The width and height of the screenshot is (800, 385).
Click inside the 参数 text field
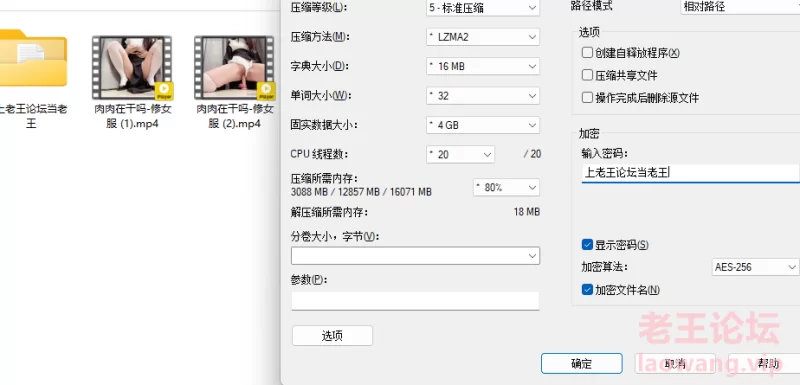(x=415, y=301)
